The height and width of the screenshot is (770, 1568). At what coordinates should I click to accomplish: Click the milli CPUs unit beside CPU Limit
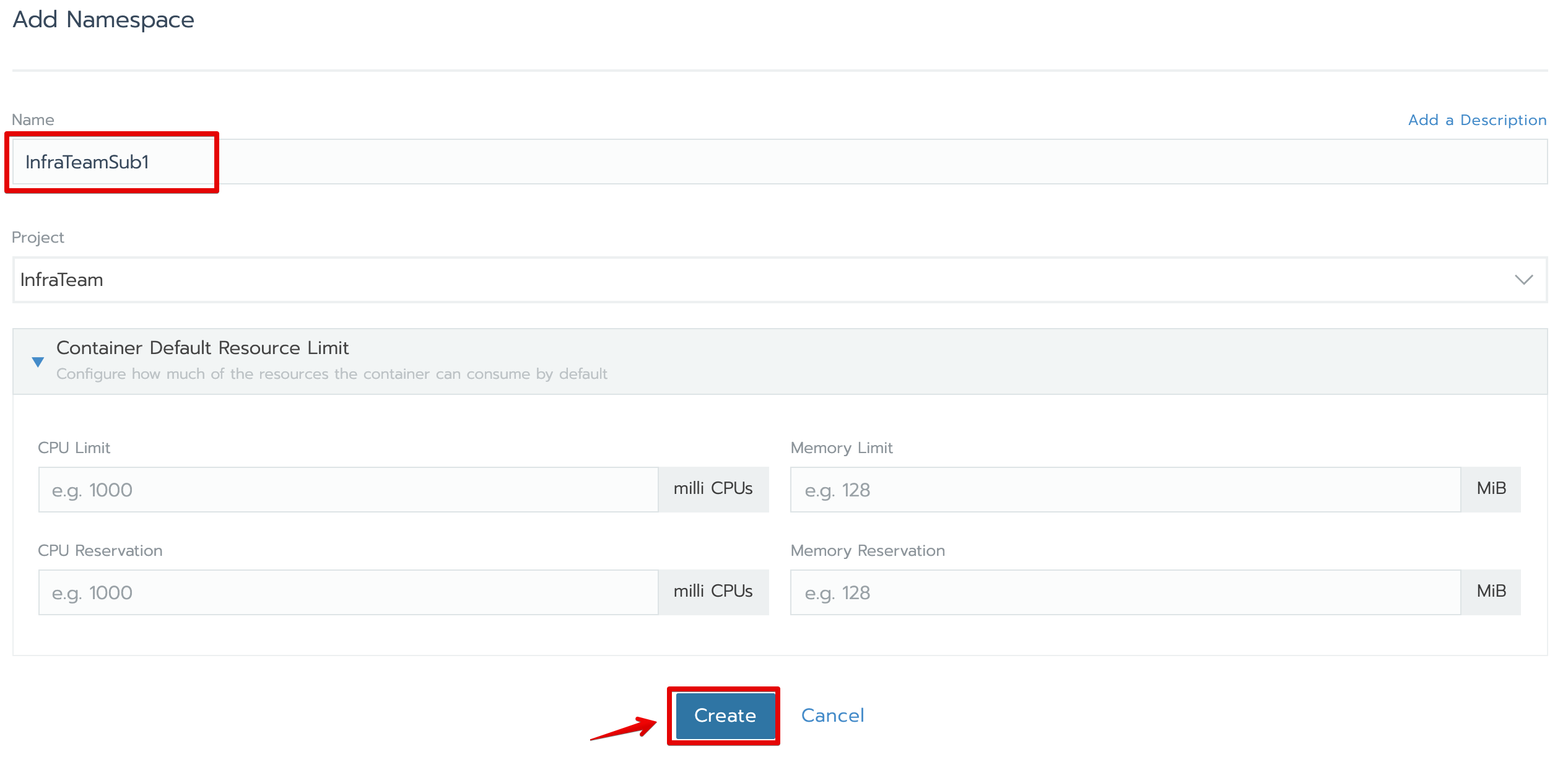pos(713,489)
